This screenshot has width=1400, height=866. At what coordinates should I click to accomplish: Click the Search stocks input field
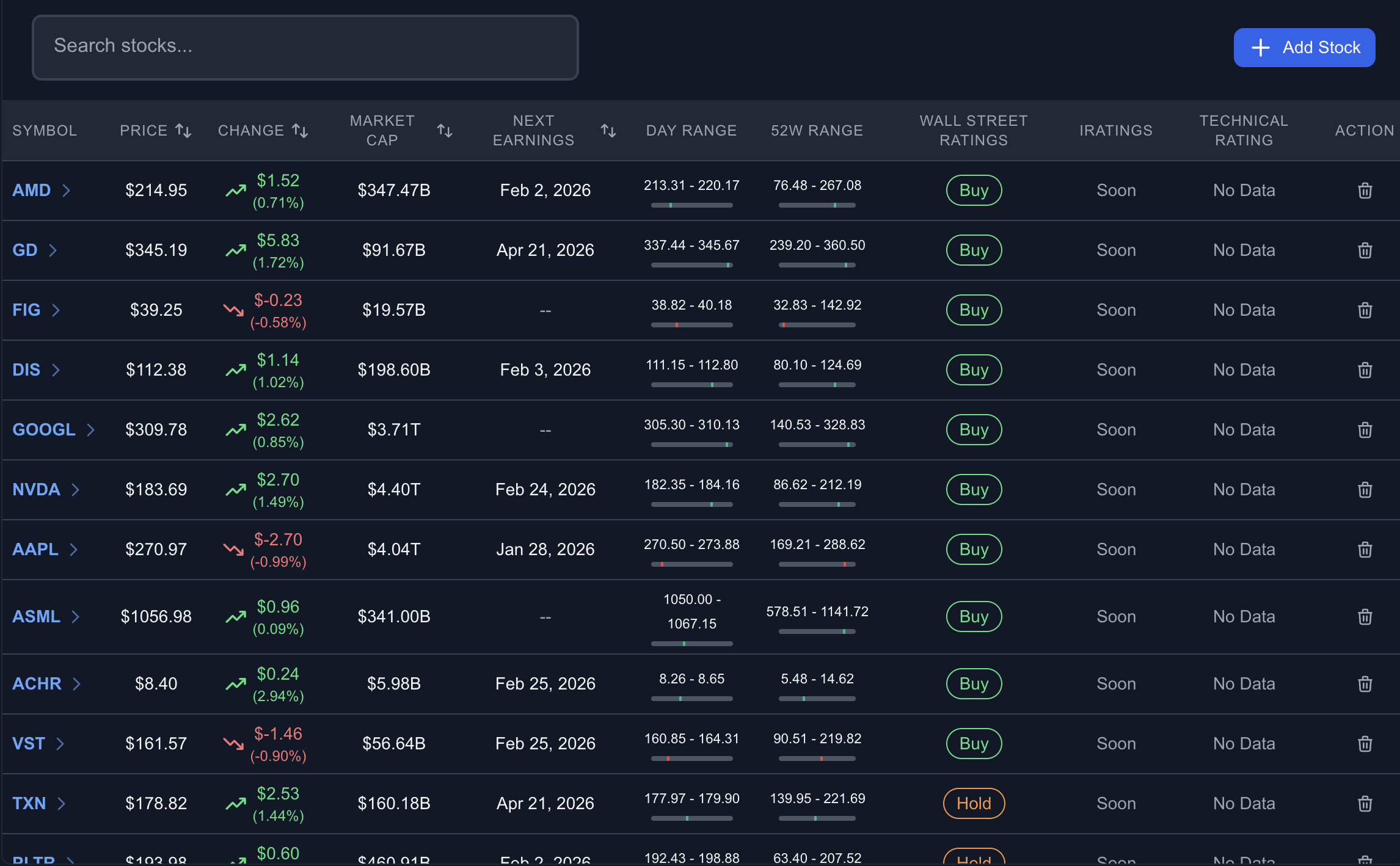pos(304,46)
